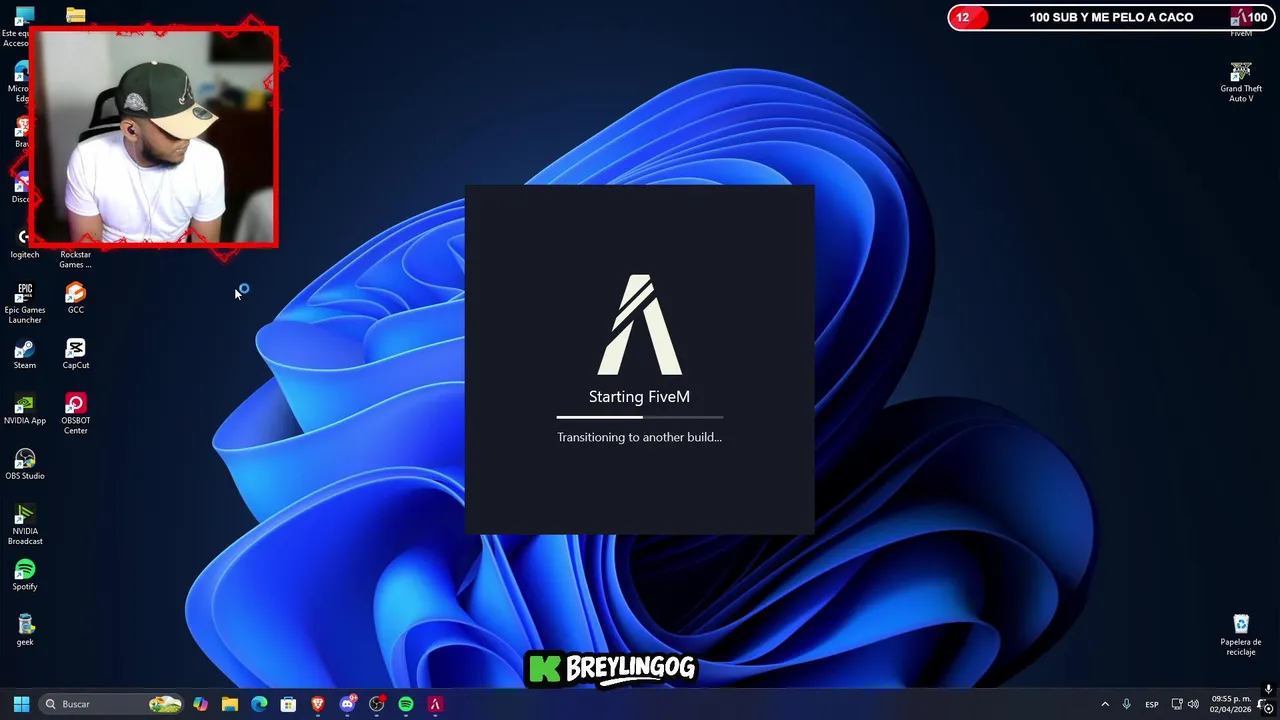Select the geek desktop icon
Screen dimensions: 1280x720
pyautogui.click(x=25, y=630)
